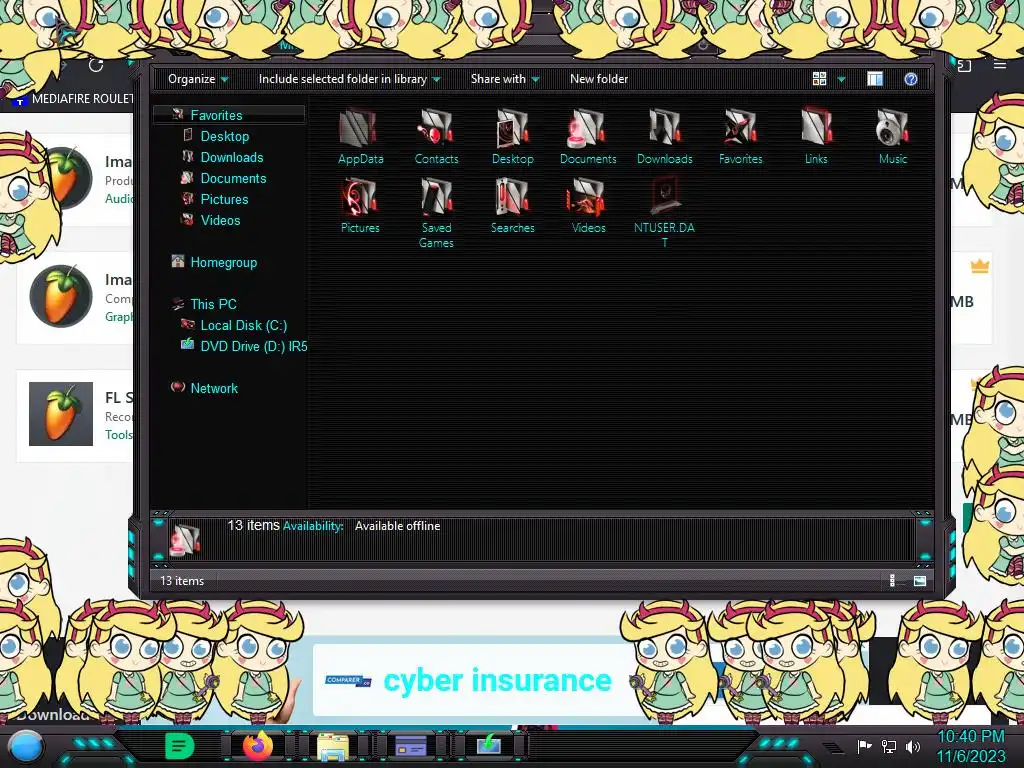Open Local Disk (C:) in navigation pane

pyautogui.click(x=243, y=325)
